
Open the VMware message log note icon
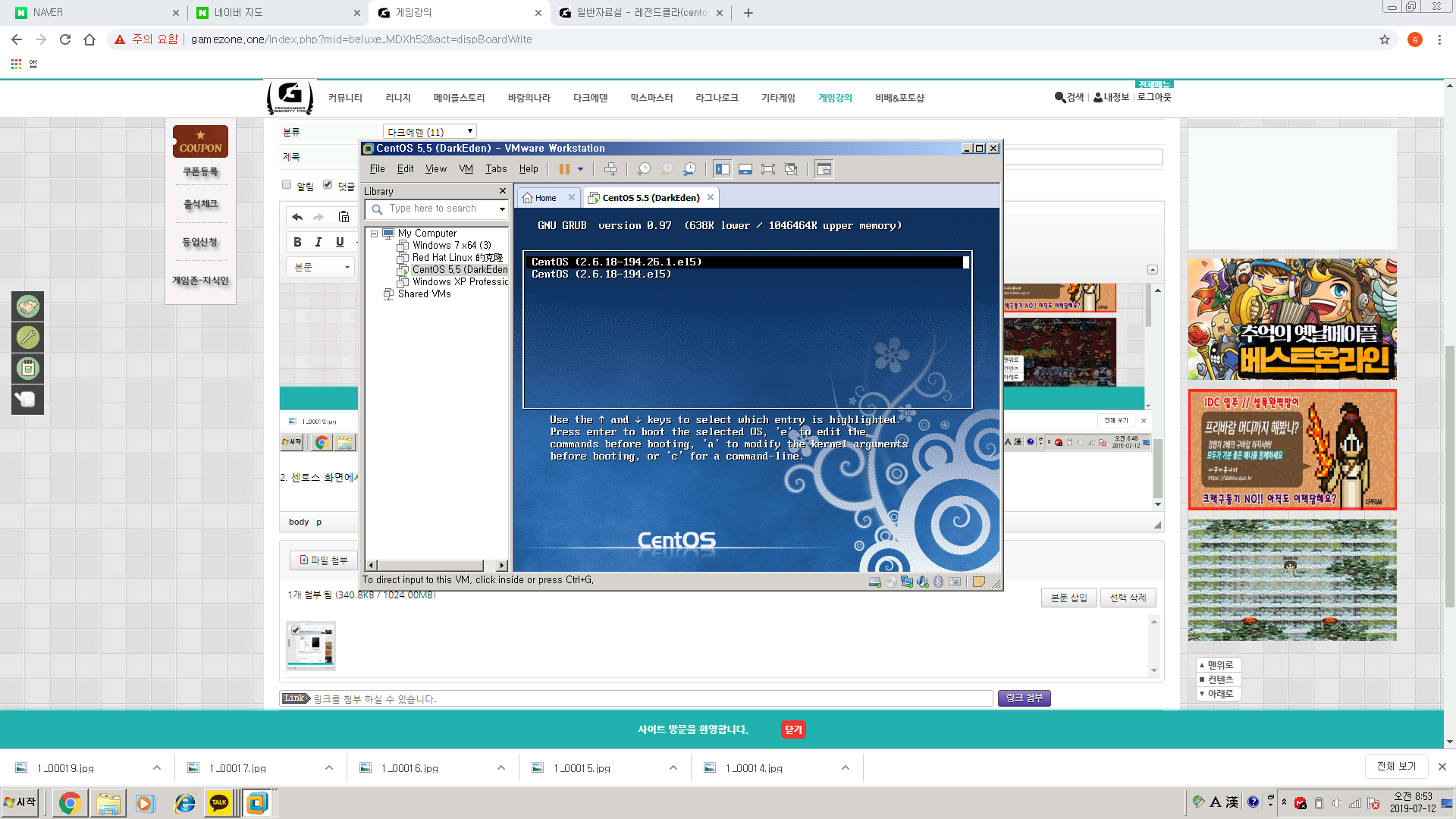979,582
